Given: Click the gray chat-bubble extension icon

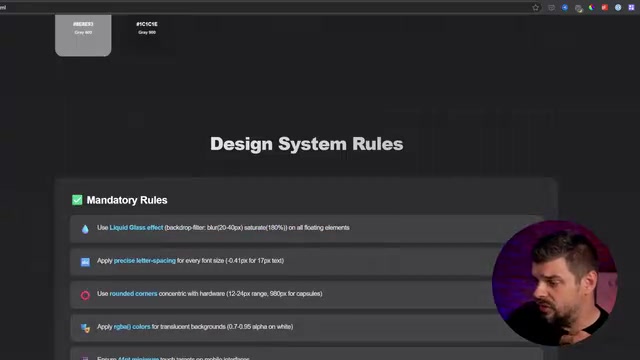Looking at the screenshot, I should [x=551, y=7].
